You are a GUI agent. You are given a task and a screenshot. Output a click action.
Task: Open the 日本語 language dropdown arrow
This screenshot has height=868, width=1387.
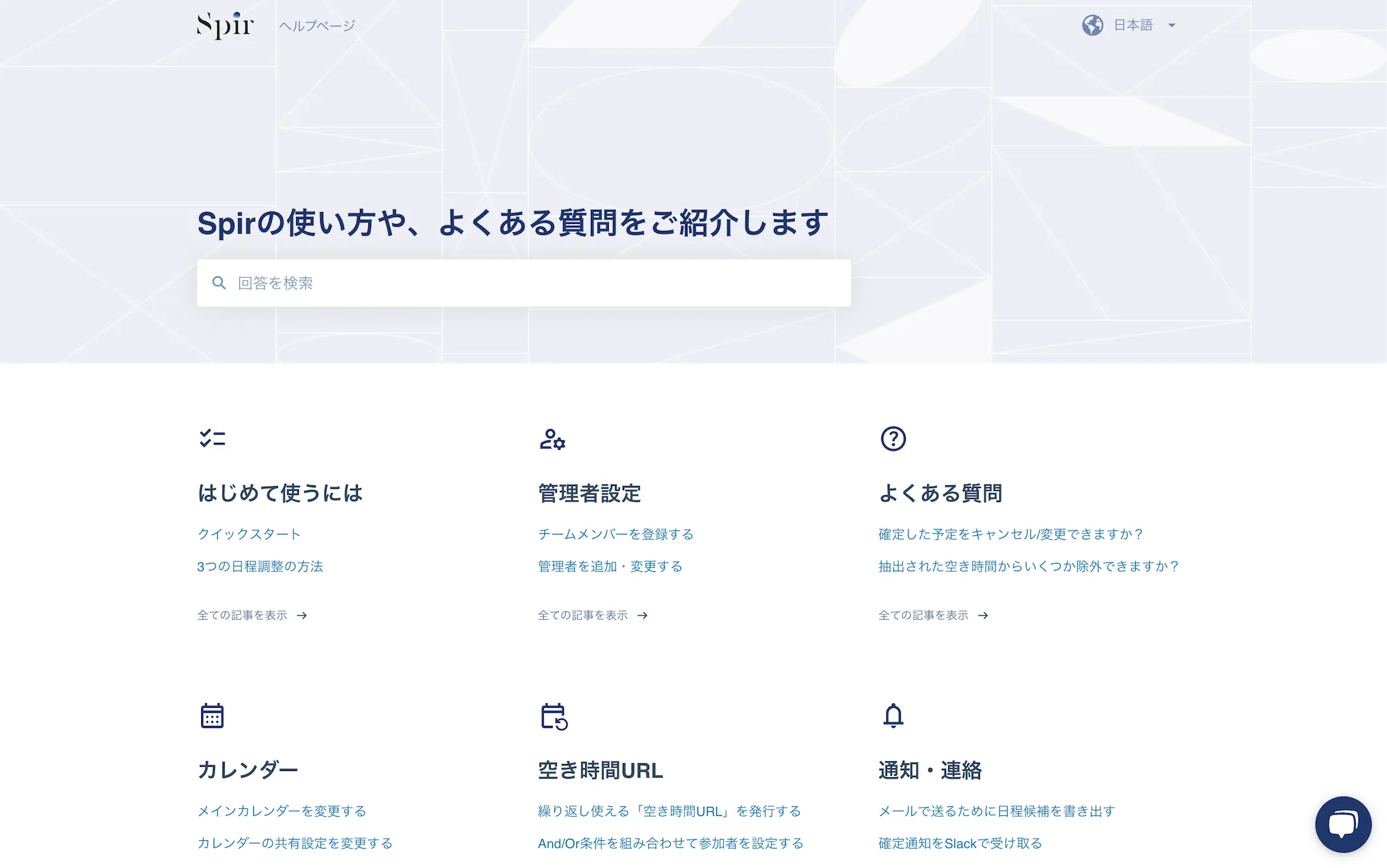[x=1172, y=26]
